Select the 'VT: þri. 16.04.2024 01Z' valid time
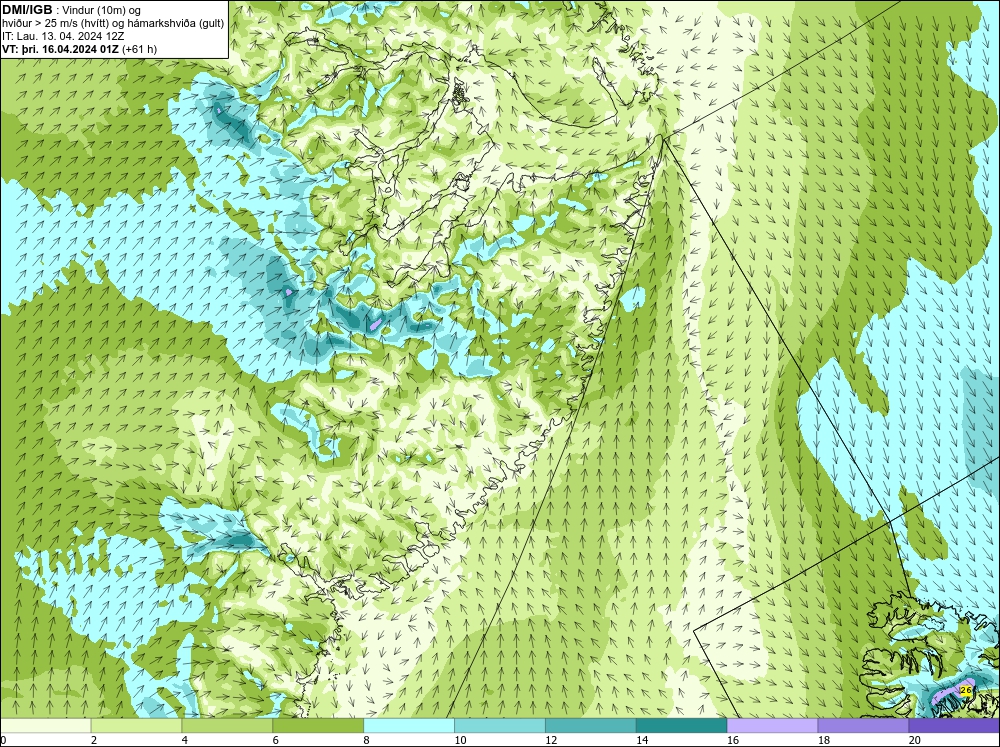Viewport: 1000px width, 747px height. point(60,48)
